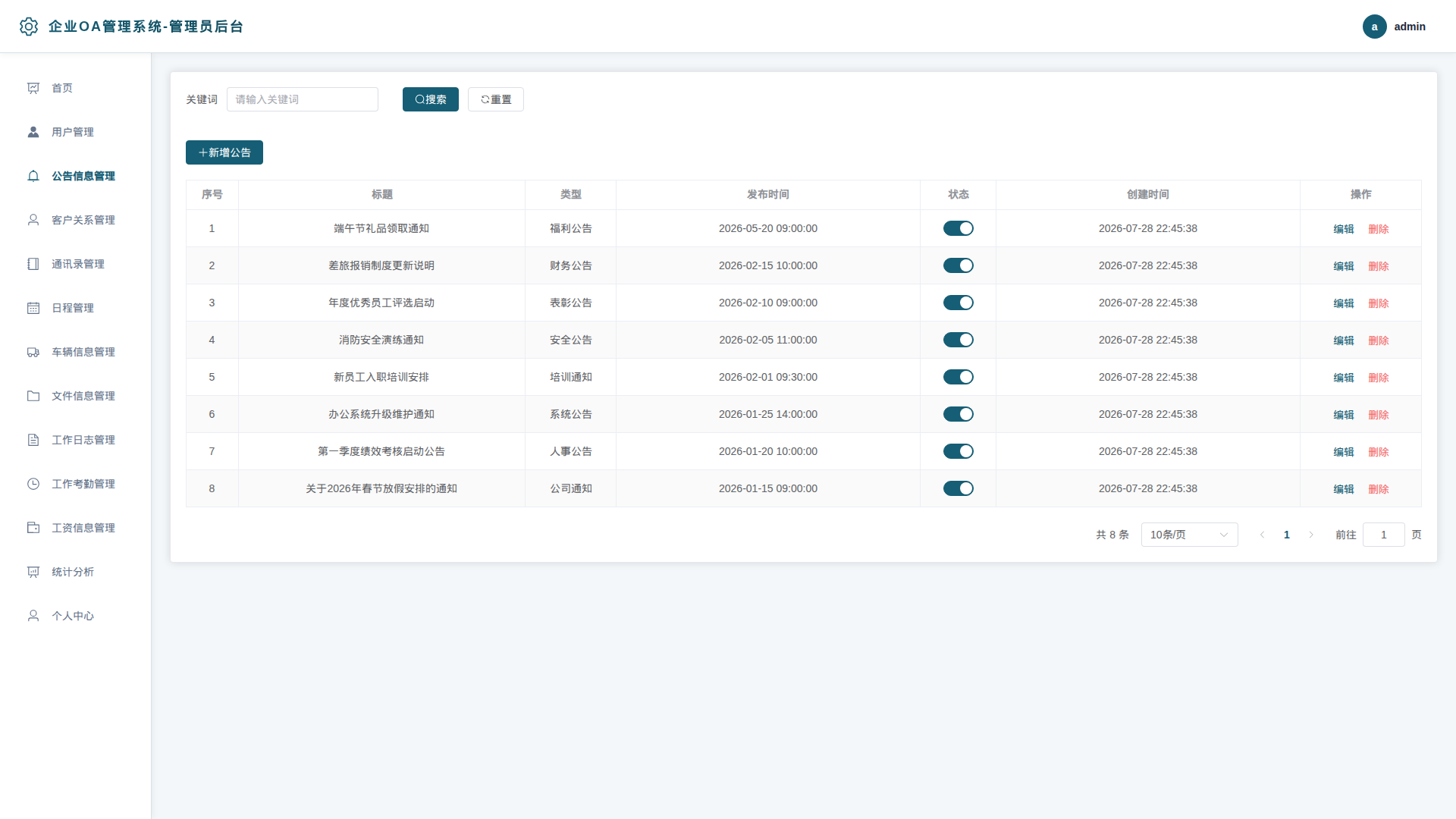Delete the 第一季度绩效考核启动公告 row
The width and height of the screenshot is (1456, 819).
1378,452
